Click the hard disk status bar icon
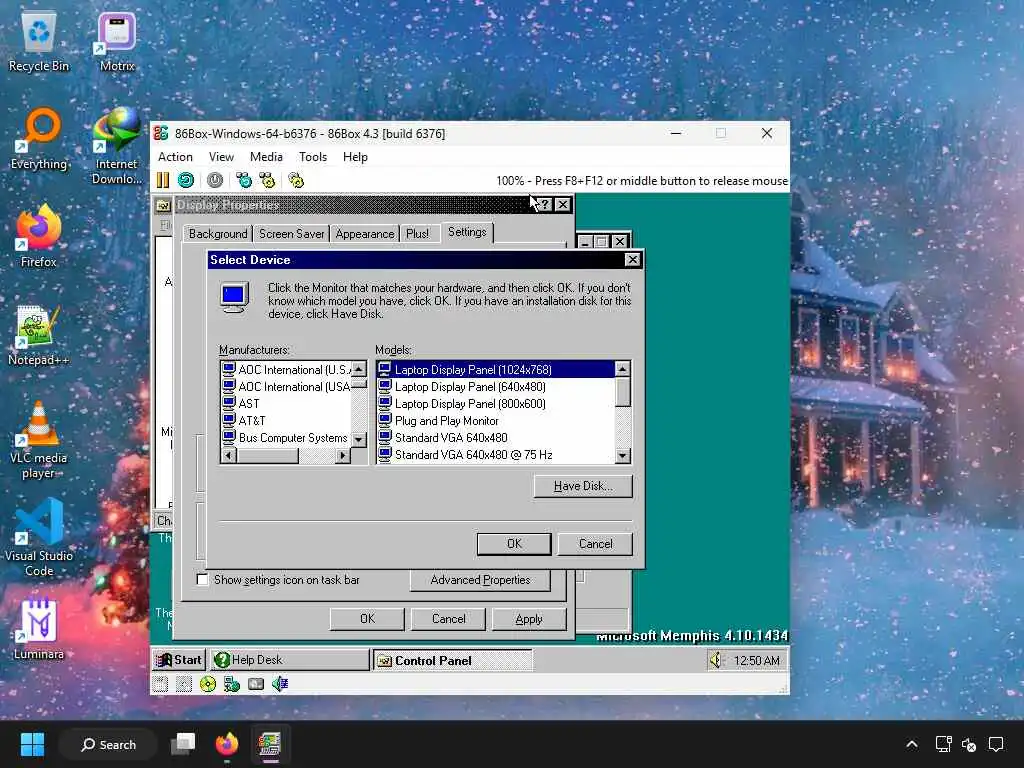The height and width of the screenshot is (768, 1024). point(256,684)
